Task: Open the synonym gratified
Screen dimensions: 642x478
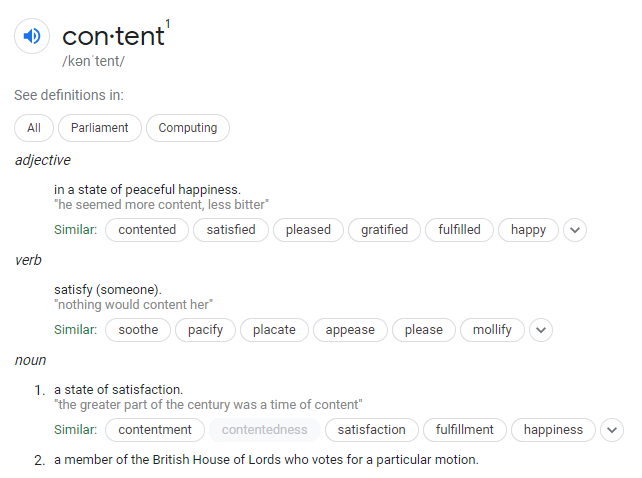Action: [x=384, y=230]
